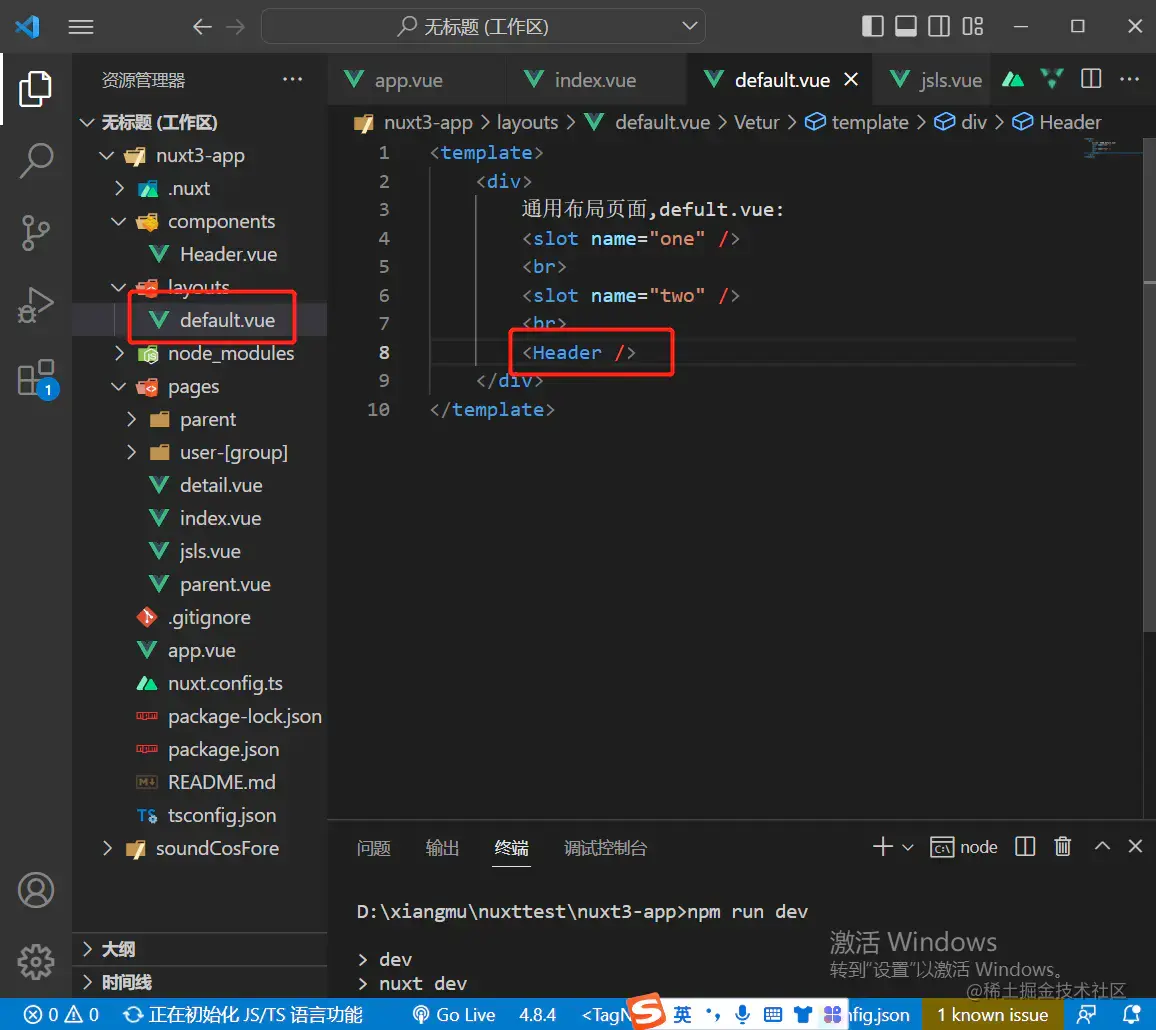Open notifications bell in status bar
Screen dimensions: 1156x1030
(1132, 1015)
